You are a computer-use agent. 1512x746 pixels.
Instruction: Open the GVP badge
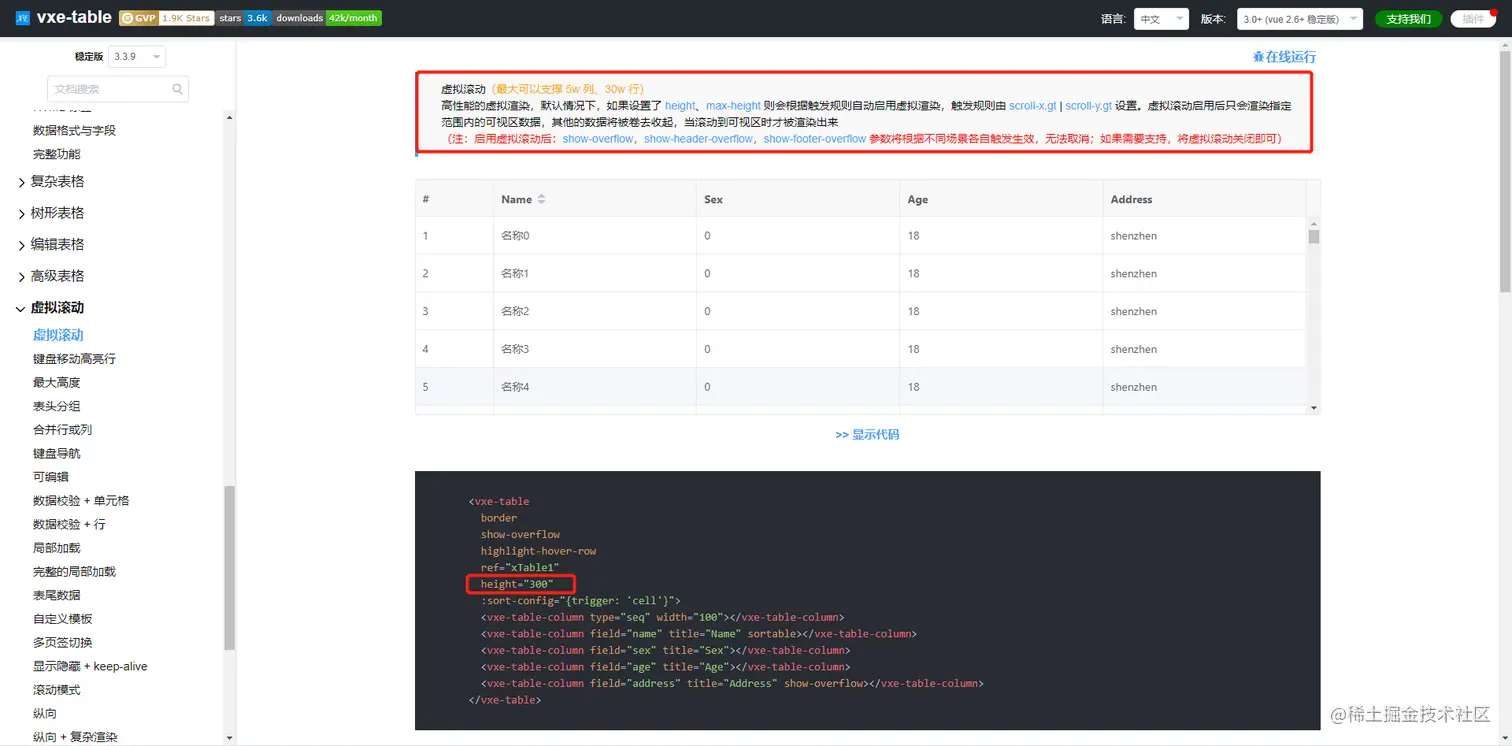tap(166, 18)
